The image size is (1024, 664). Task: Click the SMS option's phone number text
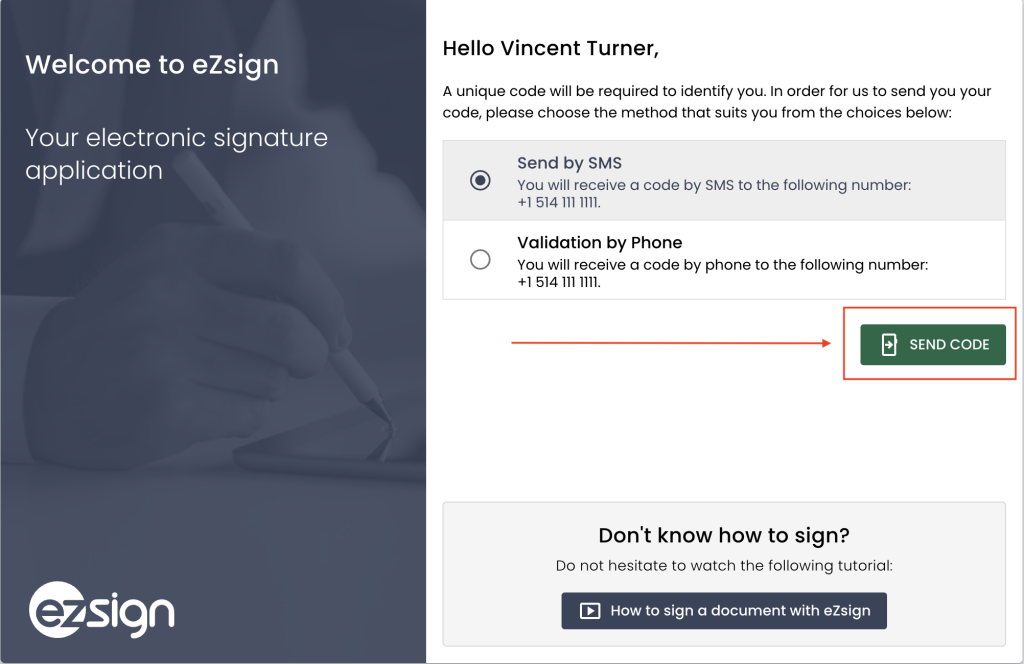(x=559, y=203)
